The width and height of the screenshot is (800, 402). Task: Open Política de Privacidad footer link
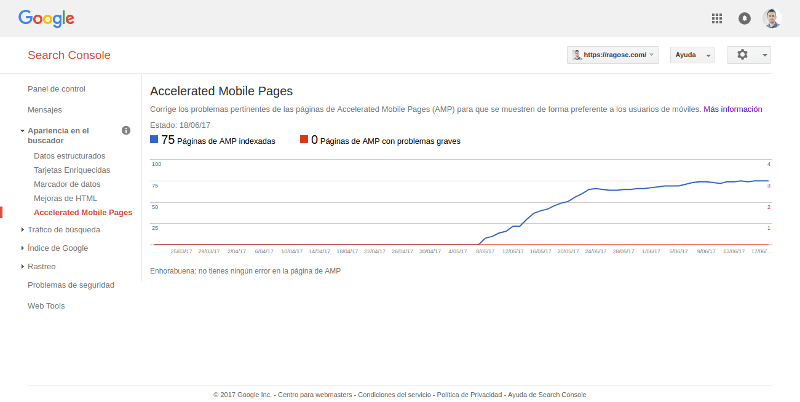[469, 394]
